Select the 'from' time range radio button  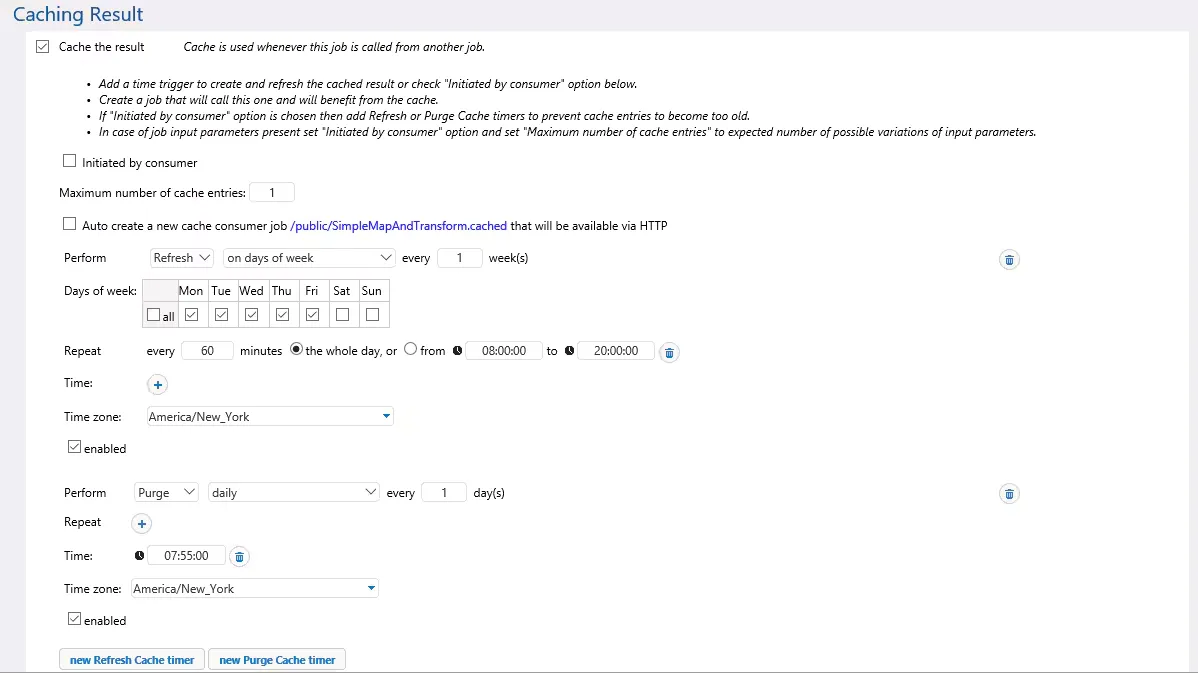tap(411, 350)
